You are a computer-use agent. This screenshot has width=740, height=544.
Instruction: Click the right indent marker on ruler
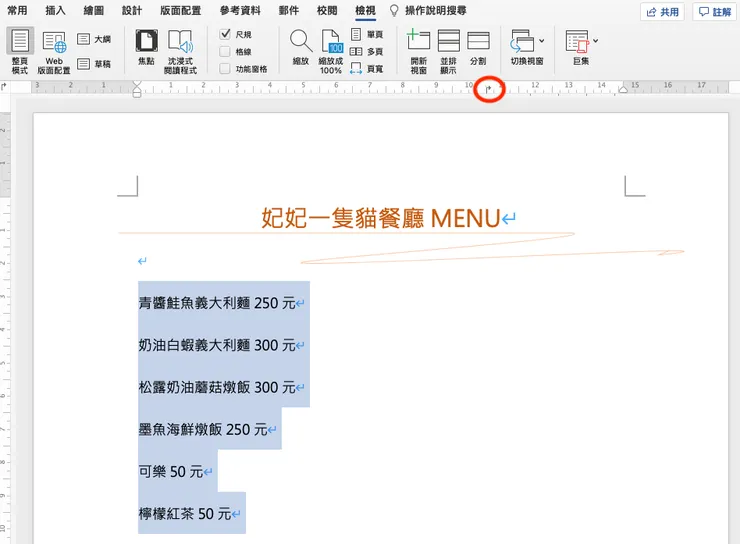coord(623,89)
